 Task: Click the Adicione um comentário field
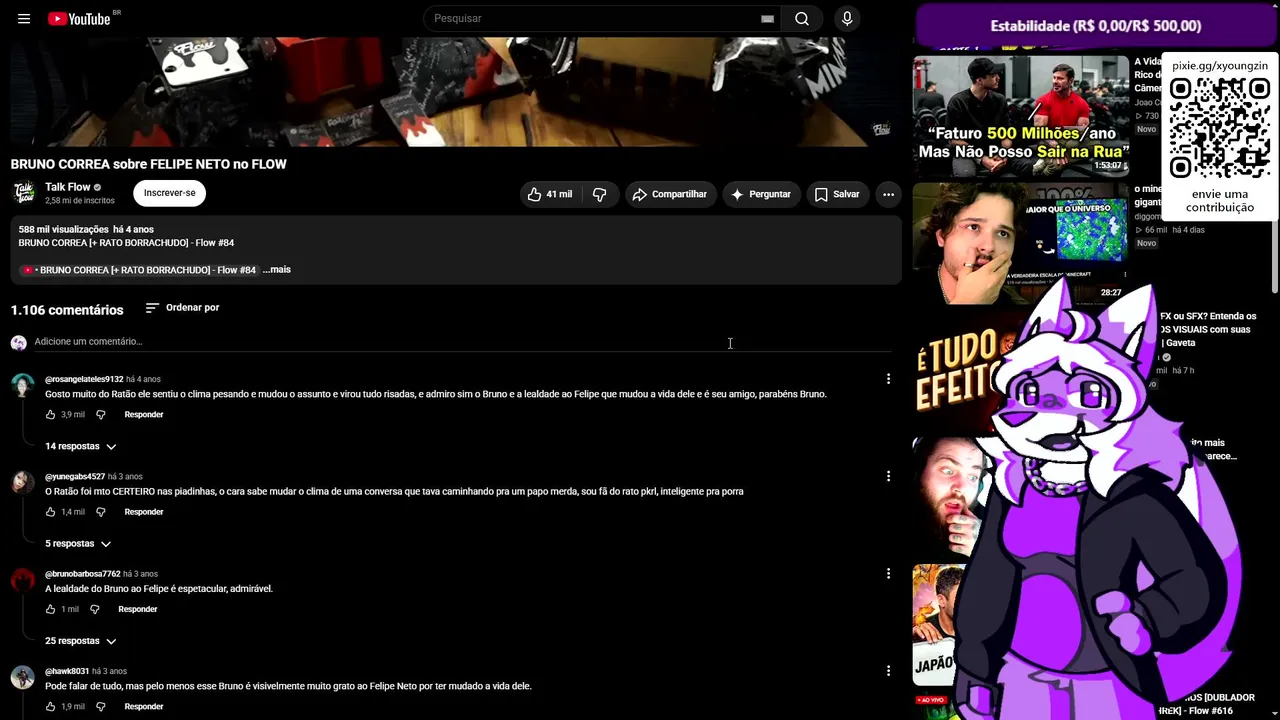coord(462,342)
